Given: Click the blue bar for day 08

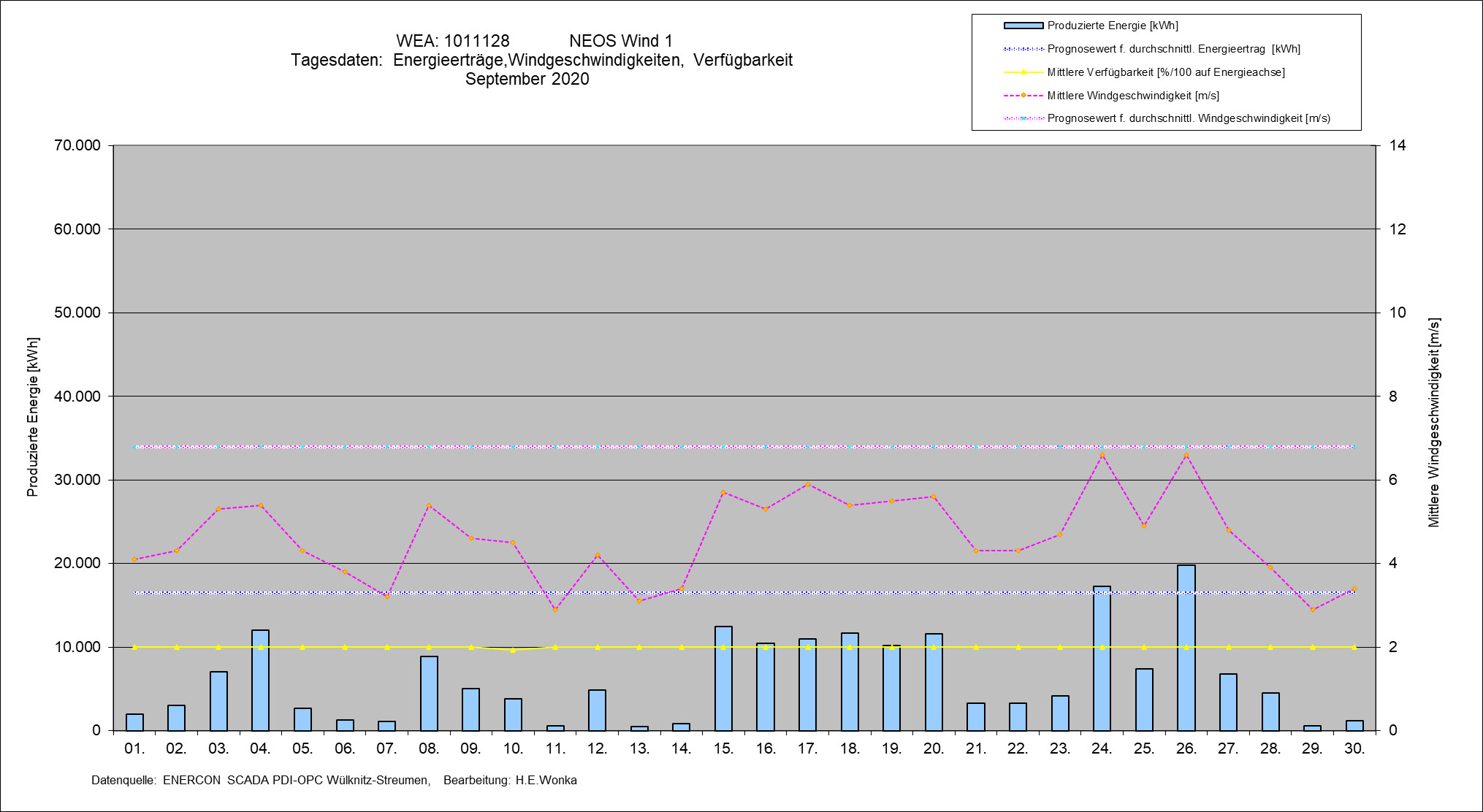Looking at the screenshot, I should click(x=429, y=693).
